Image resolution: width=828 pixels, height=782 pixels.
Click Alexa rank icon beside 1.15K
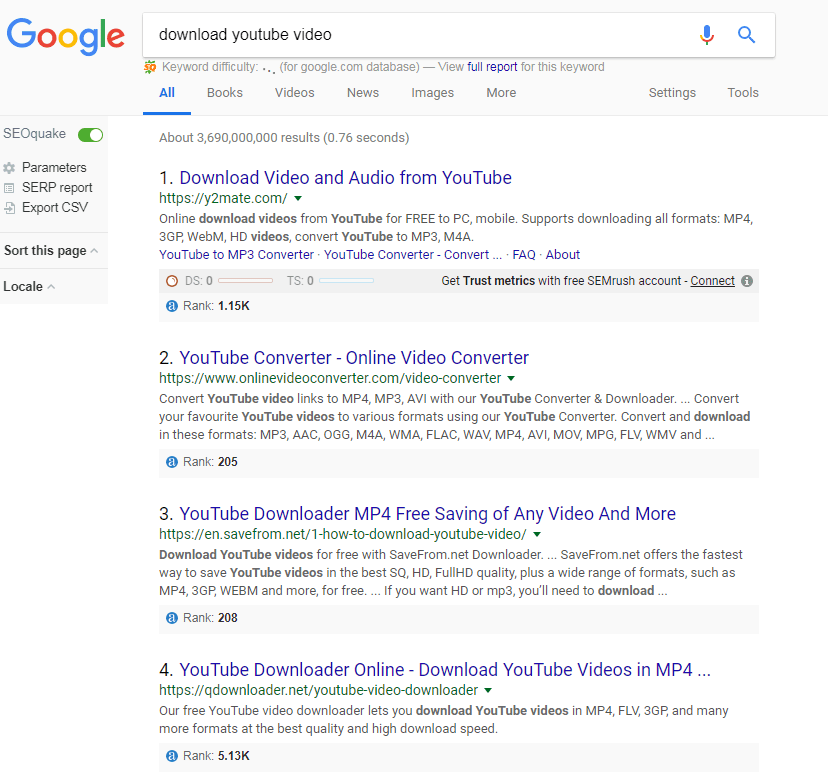pyautogui.click(x=172, y=306)
